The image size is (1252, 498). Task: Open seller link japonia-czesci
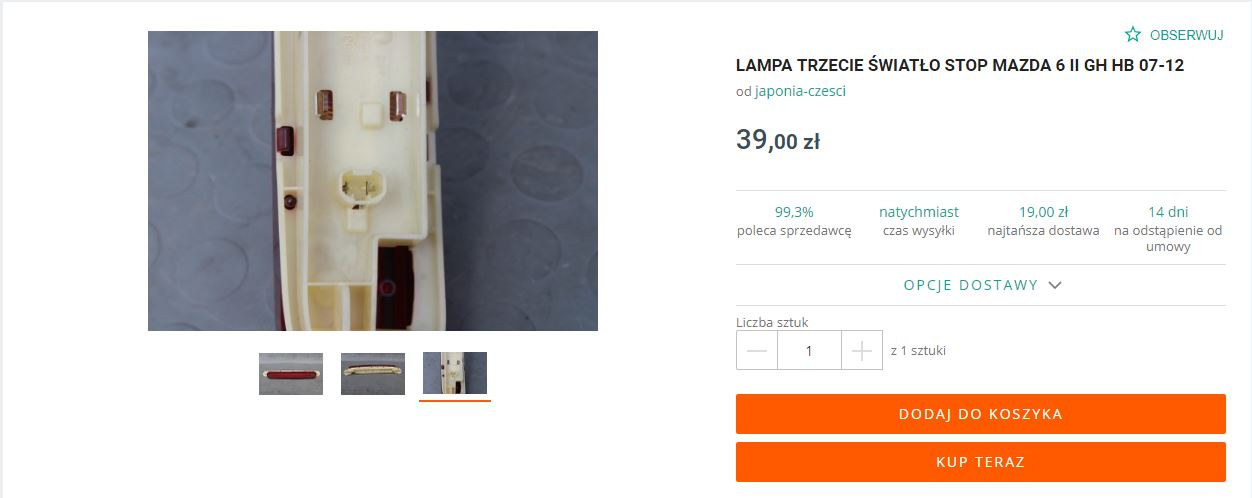[800, 91]
